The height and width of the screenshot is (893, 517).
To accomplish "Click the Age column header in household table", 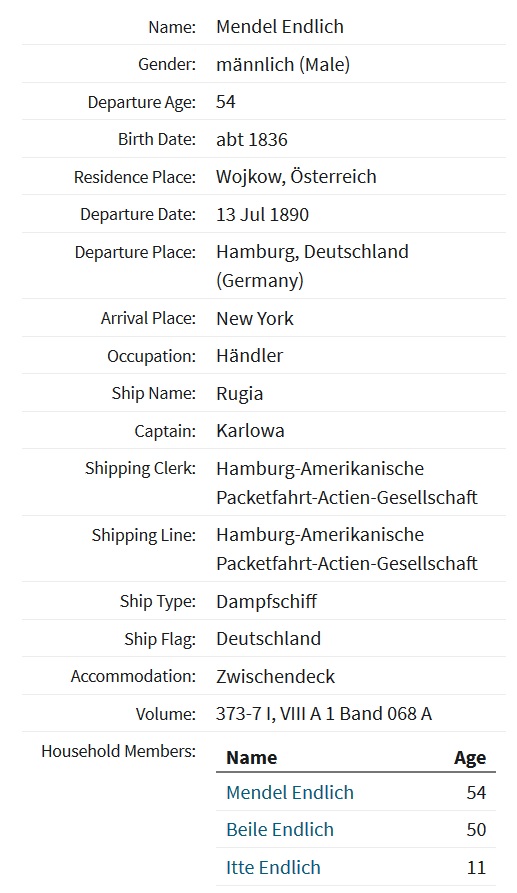I will click(470, 759).
